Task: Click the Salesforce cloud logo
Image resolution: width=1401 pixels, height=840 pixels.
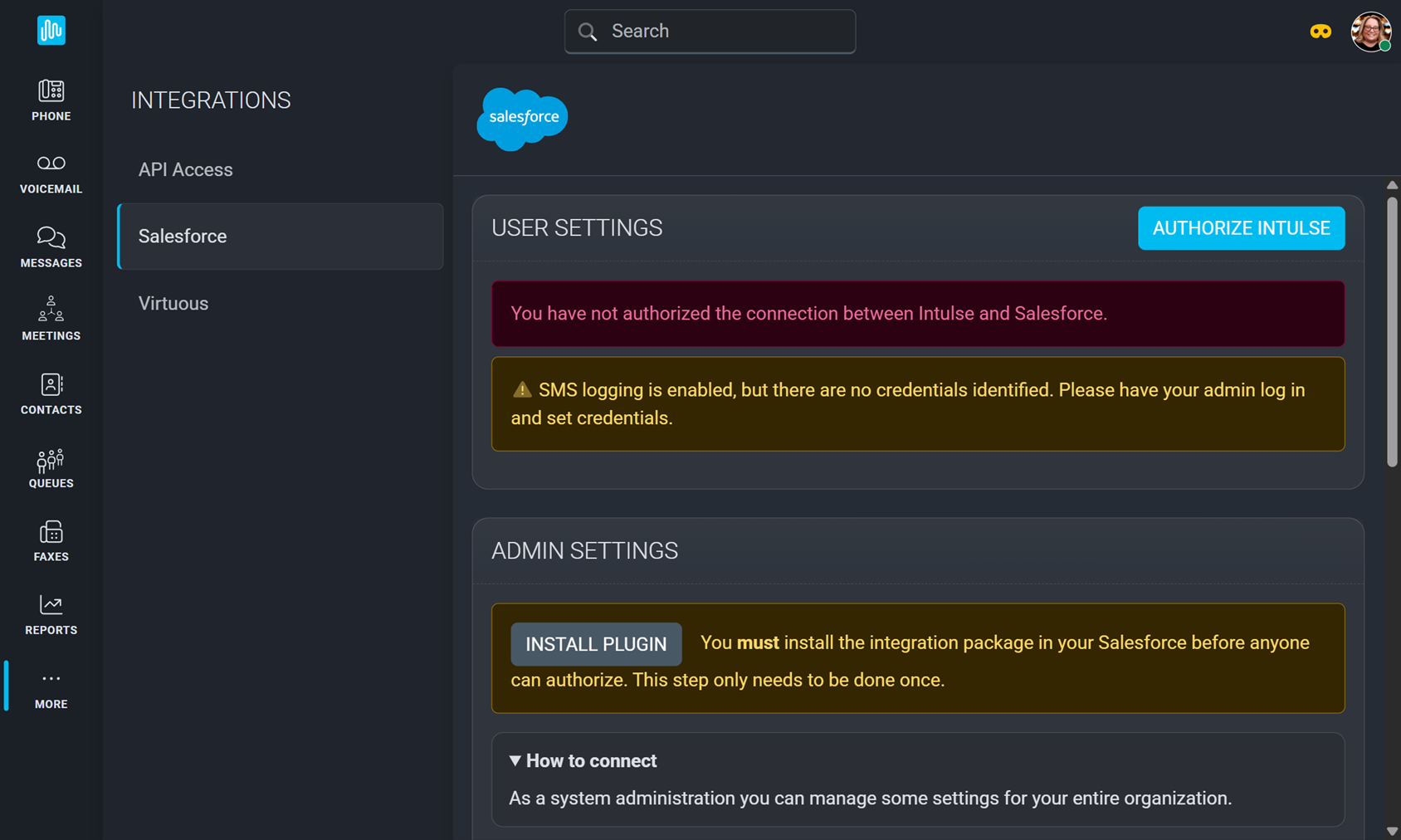Action: tap(522, 119)
